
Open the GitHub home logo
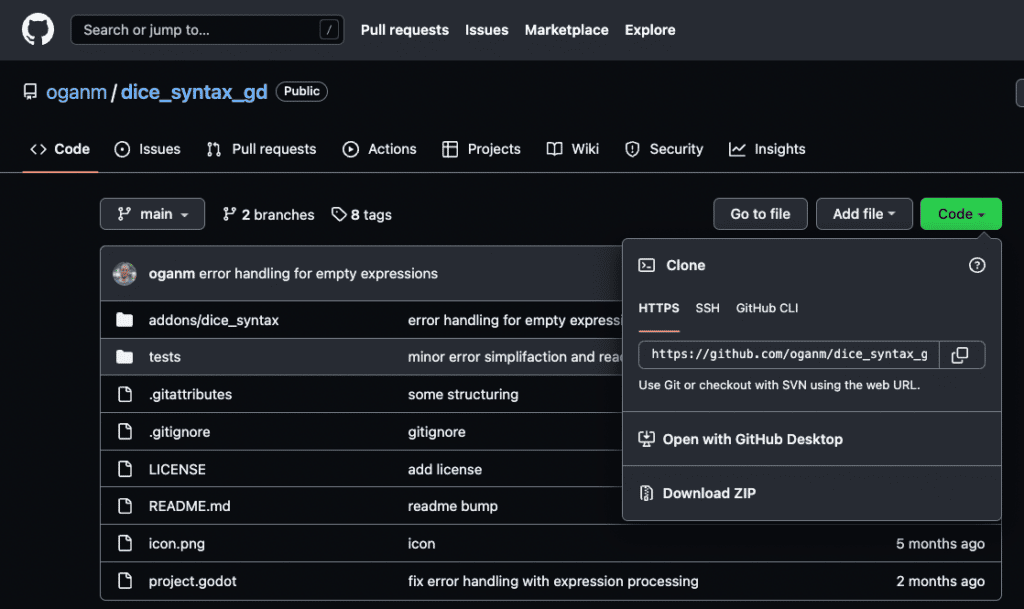(38, 30)
